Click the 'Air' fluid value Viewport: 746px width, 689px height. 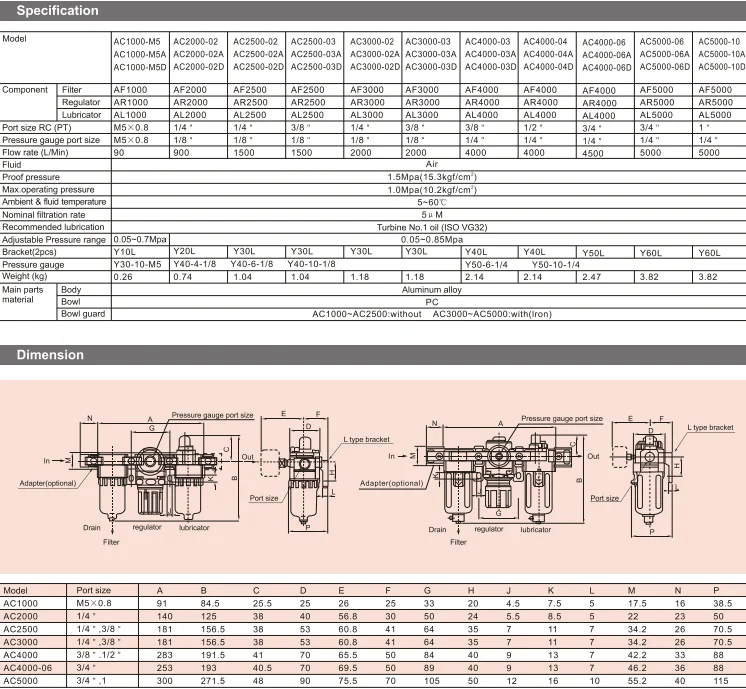tap(432, 164)
